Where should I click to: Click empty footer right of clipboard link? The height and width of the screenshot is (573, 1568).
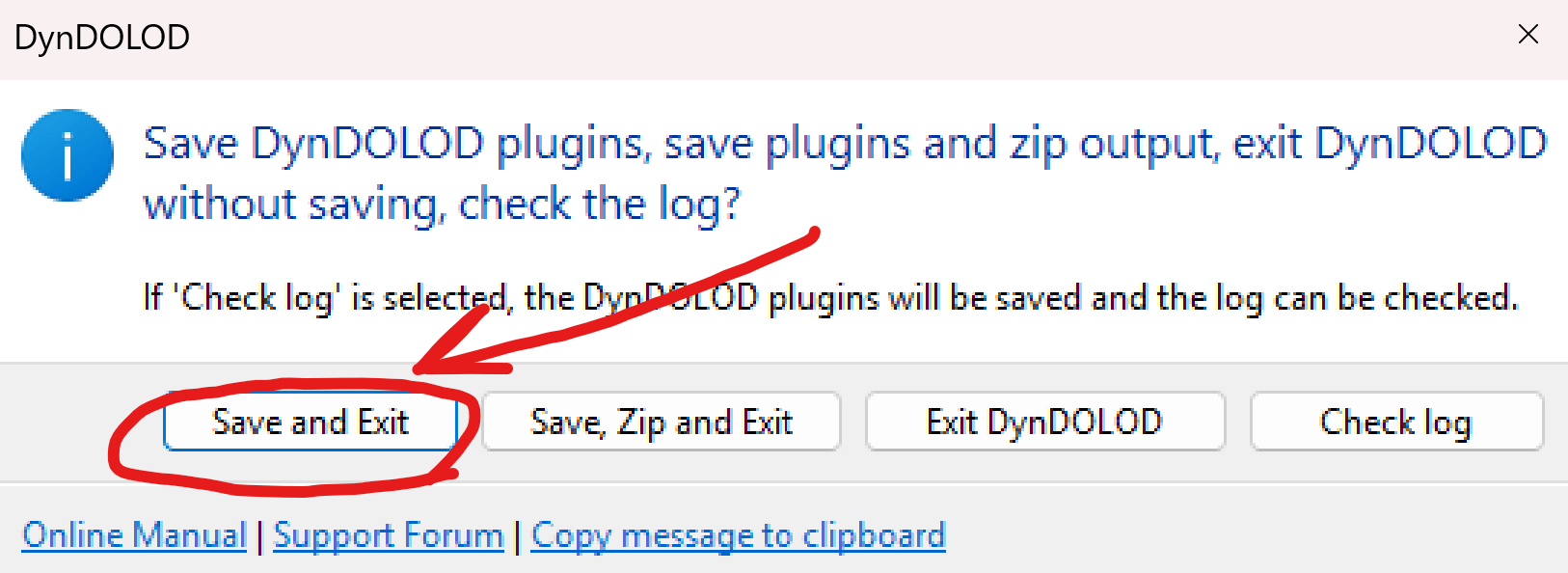tap(1254, 535)
